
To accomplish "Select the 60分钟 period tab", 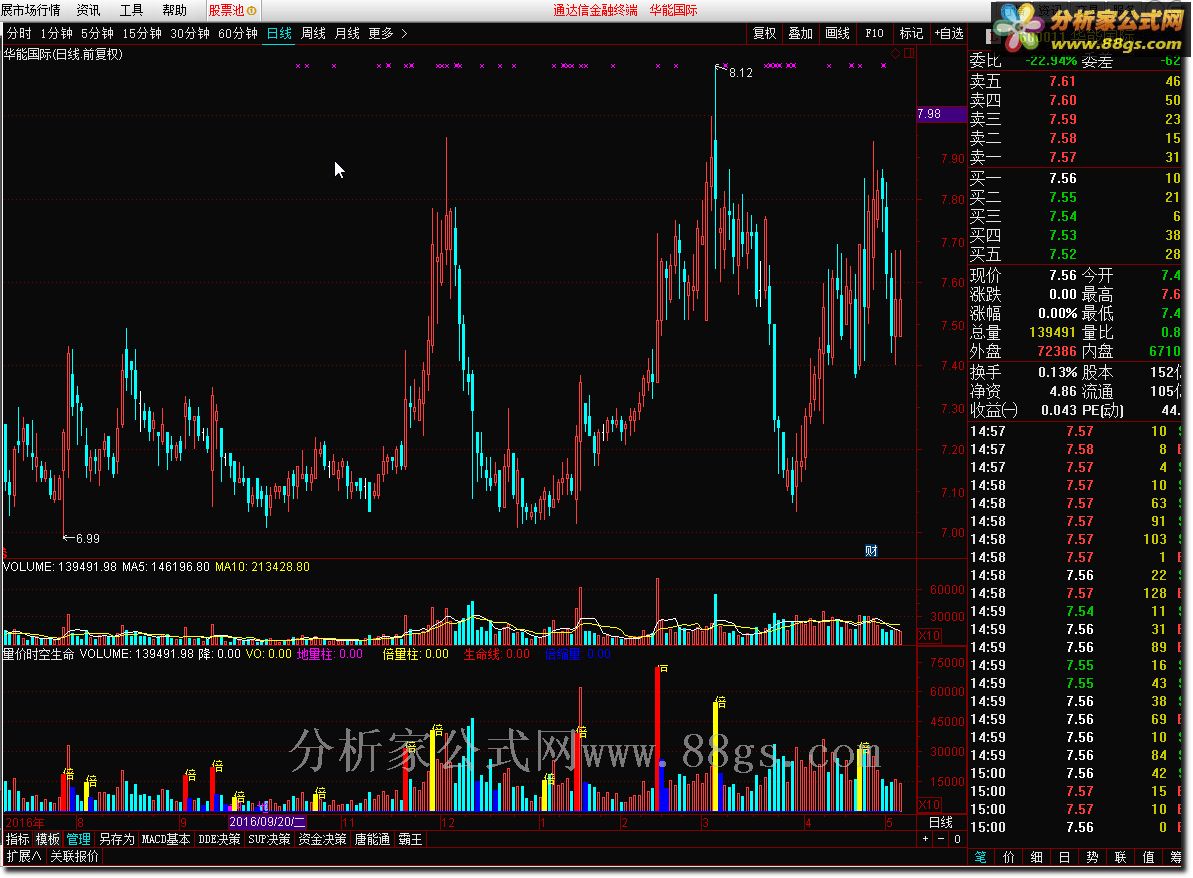I will tap(237, 33).
